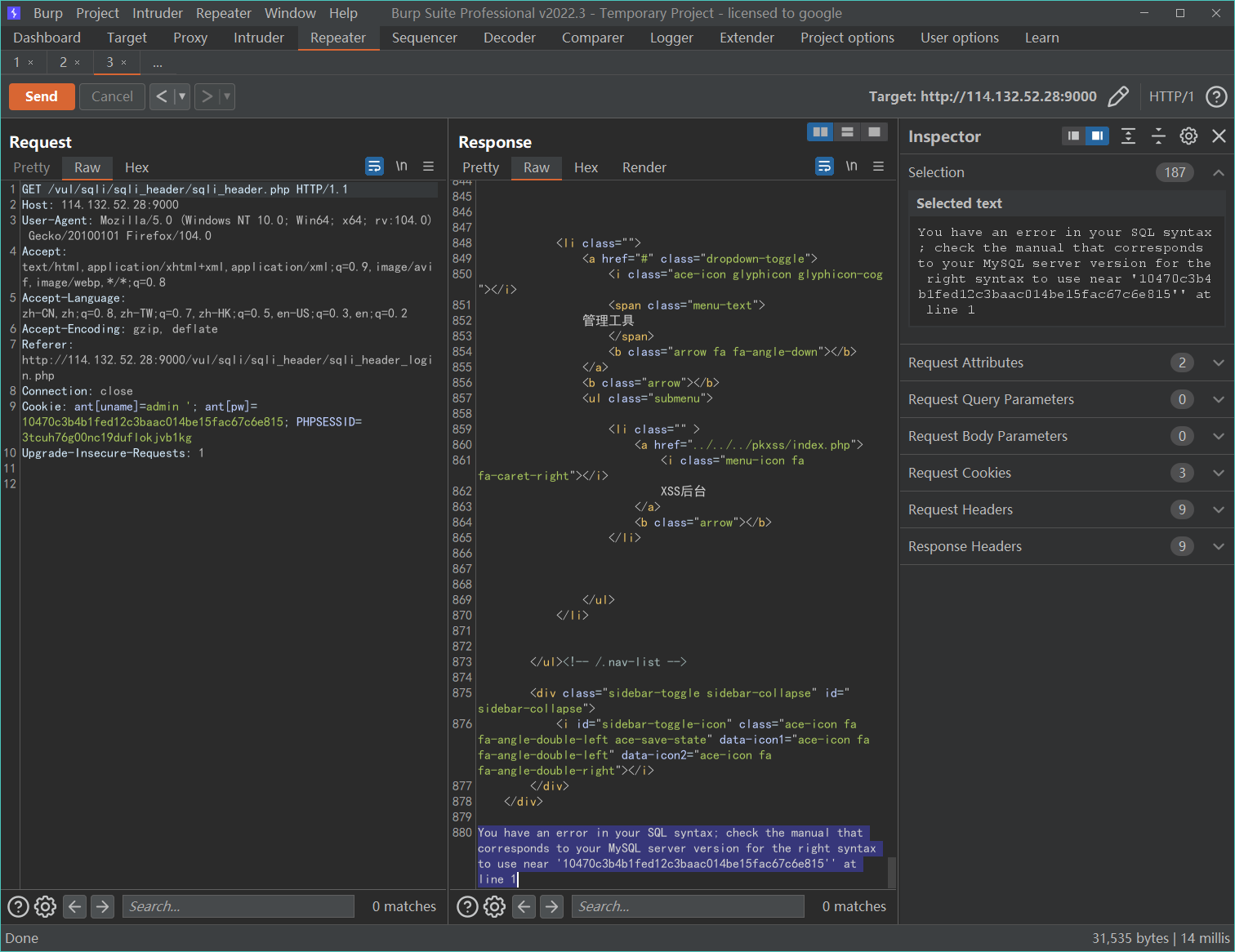Toggle word wrap icon in Response pane
This screenshot has width=1235, height=952.
click(824, 167)
